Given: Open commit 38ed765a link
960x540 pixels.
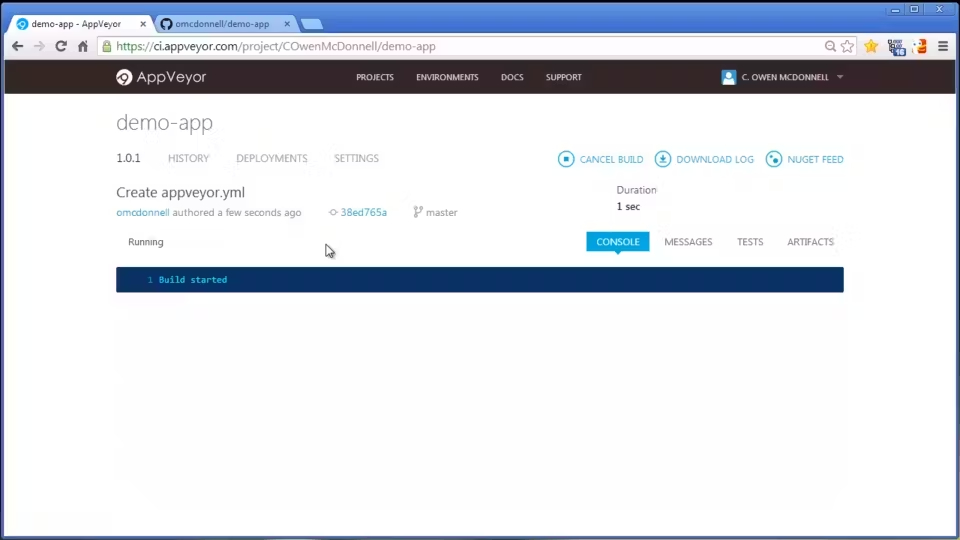Looking at the screenshot, I should [x=364, y=212].
